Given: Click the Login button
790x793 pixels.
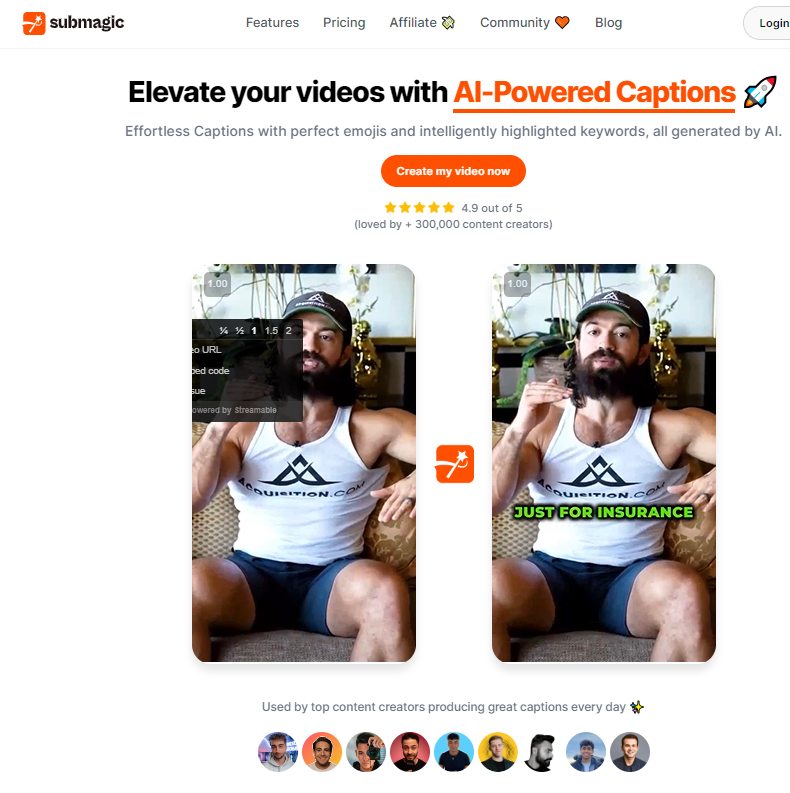Looking at the screenshot, I should [x=767, y=23].
